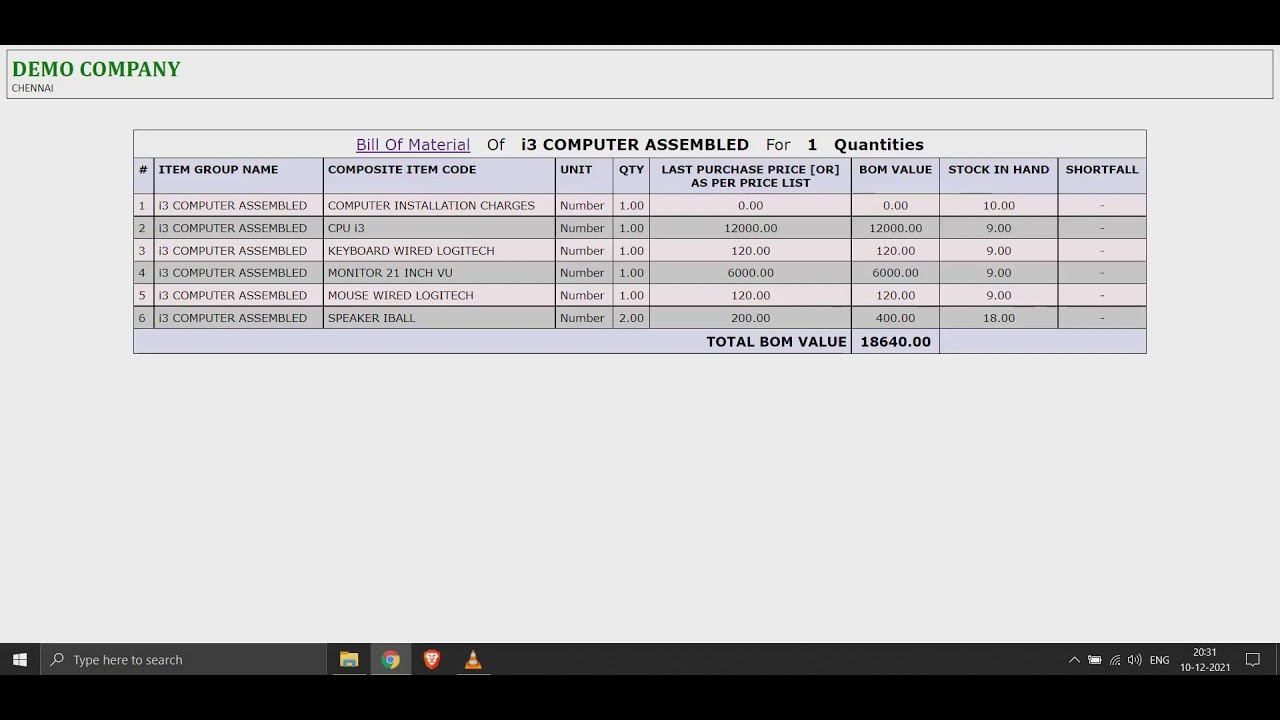The height and width of the screenshot is (720, 1280).
Task: Check the battery status icon
Action: (x=1094, y=660)
